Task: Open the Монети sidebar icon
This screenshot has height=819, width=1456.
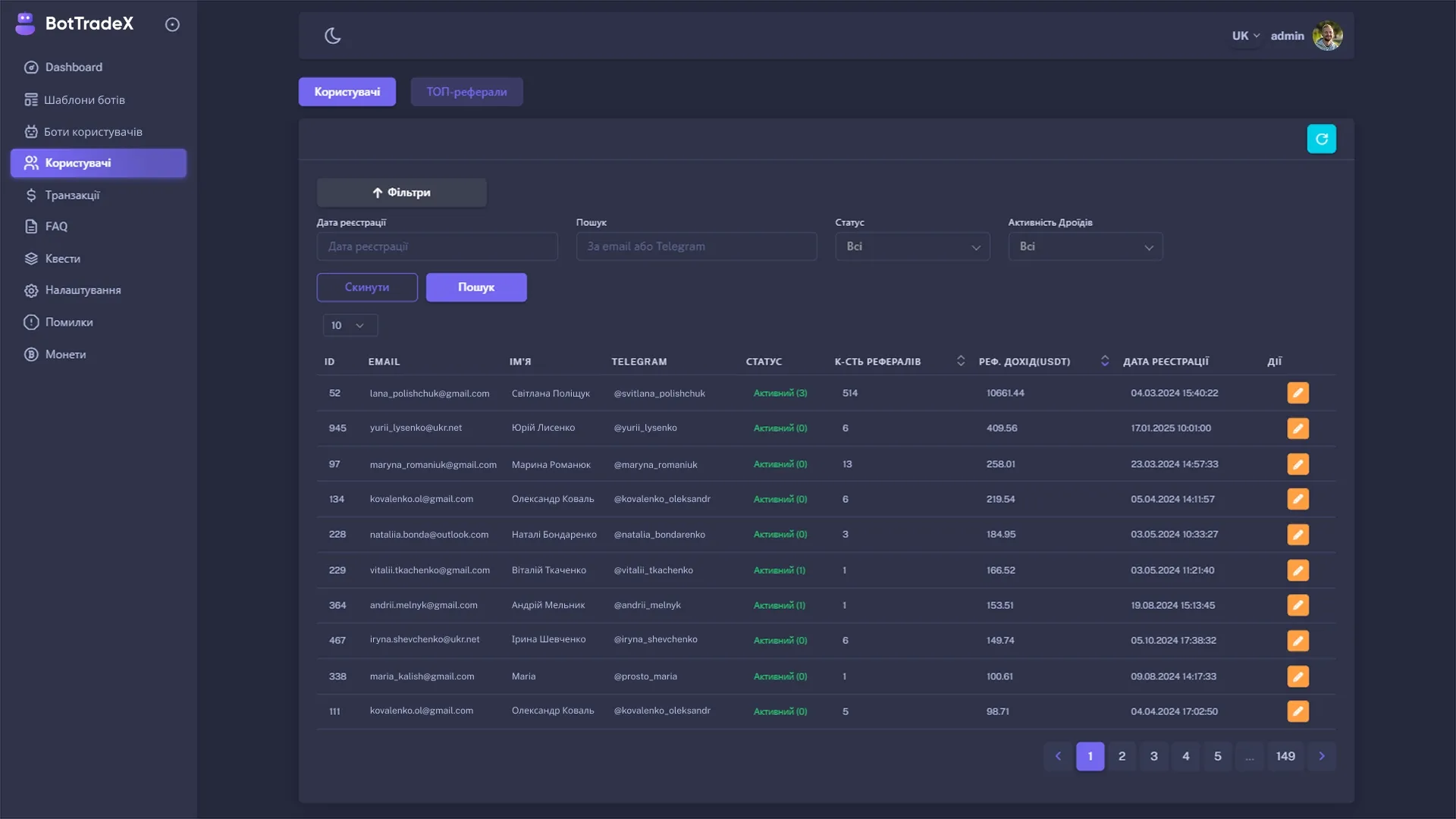Action: click(x=30, y=354)
